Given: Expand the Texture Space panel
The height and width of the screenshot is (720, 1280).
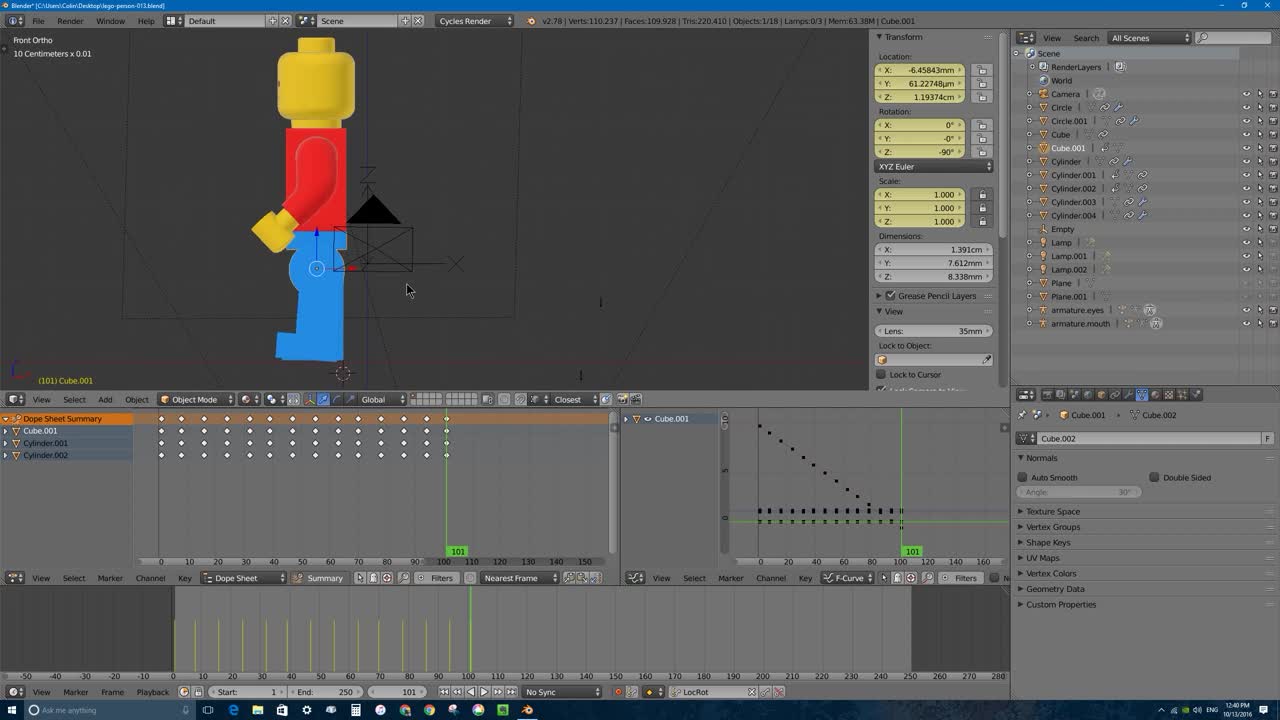Looking at the screenshot, I should coord(1052,511).
